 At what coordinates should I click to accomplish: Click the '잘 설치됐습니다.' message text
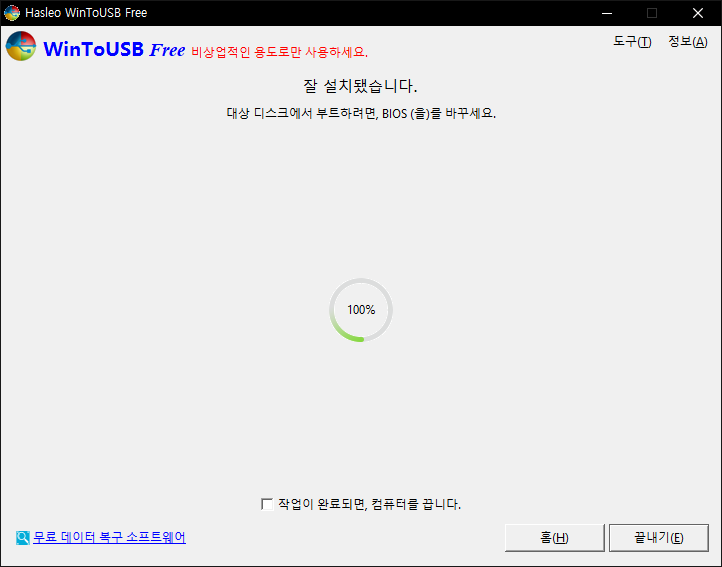coord(360,86)
